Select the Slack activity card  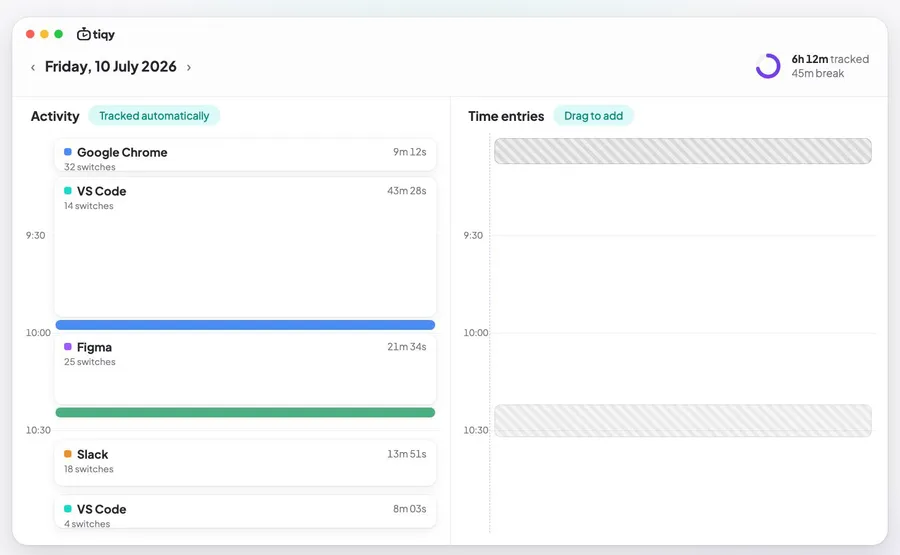click(x=245, y=463)
